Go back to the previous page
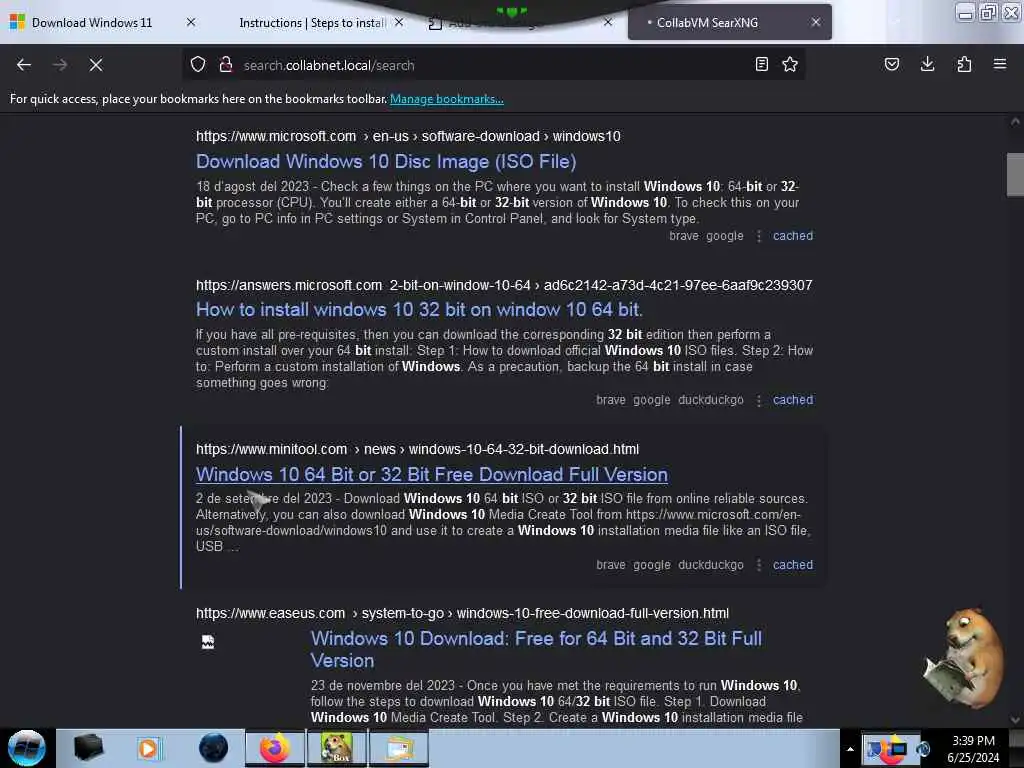Screen dimensions: 1024x768 point(24,65)
